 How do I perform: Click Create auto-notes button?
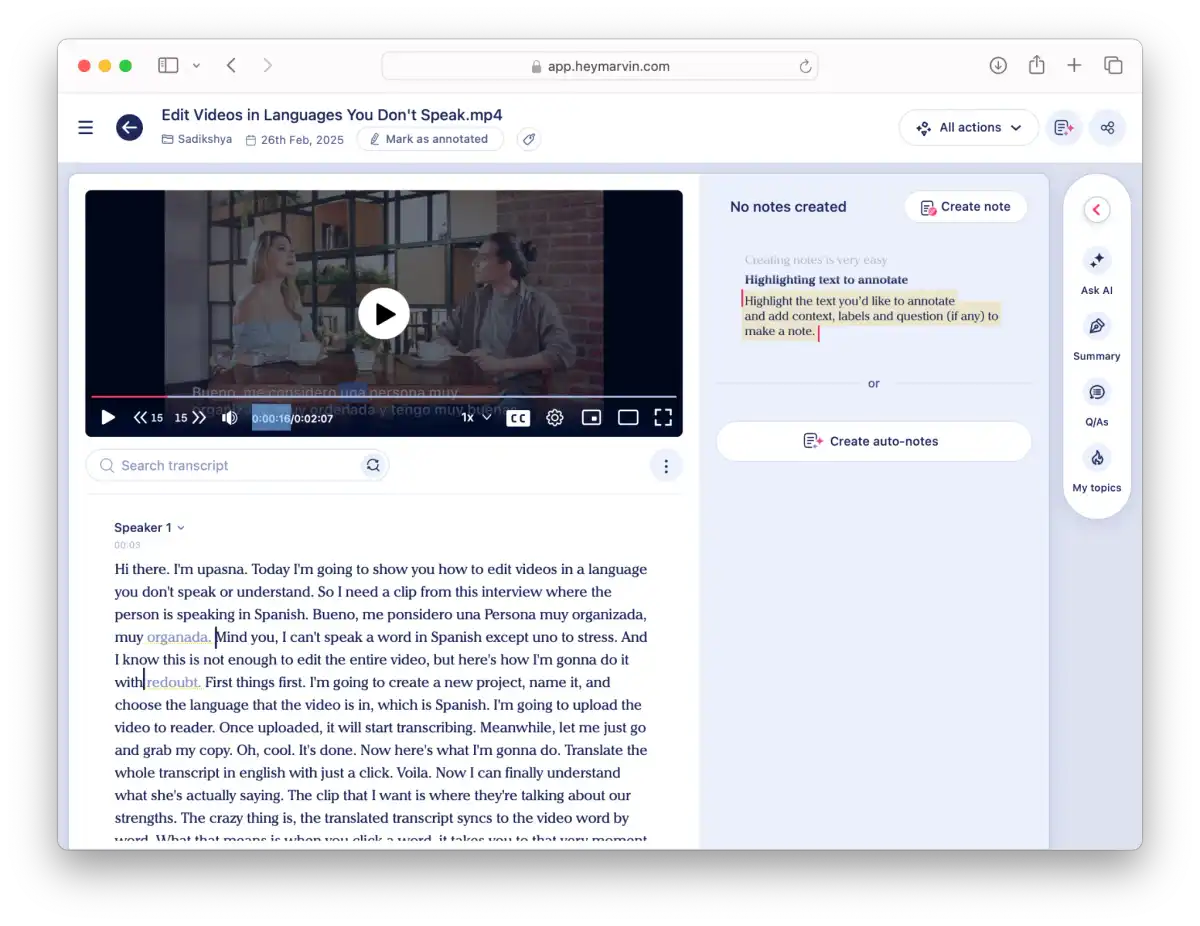point(873,441)
